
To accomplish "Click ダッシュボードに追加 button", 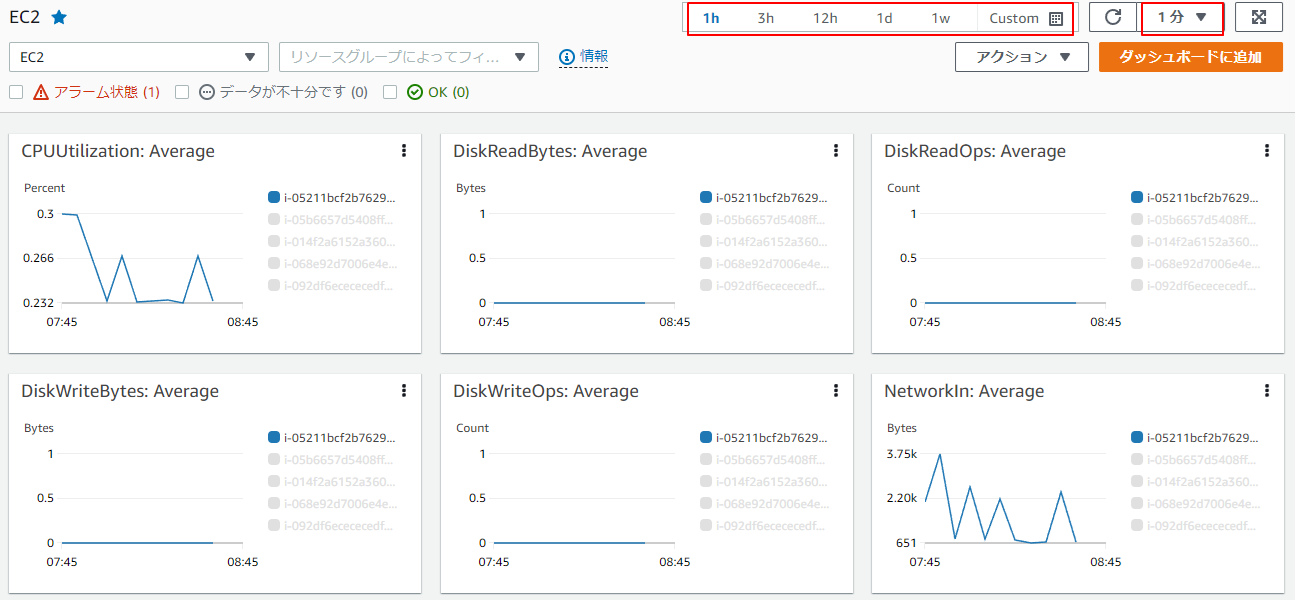I will tap(1190, 57).
